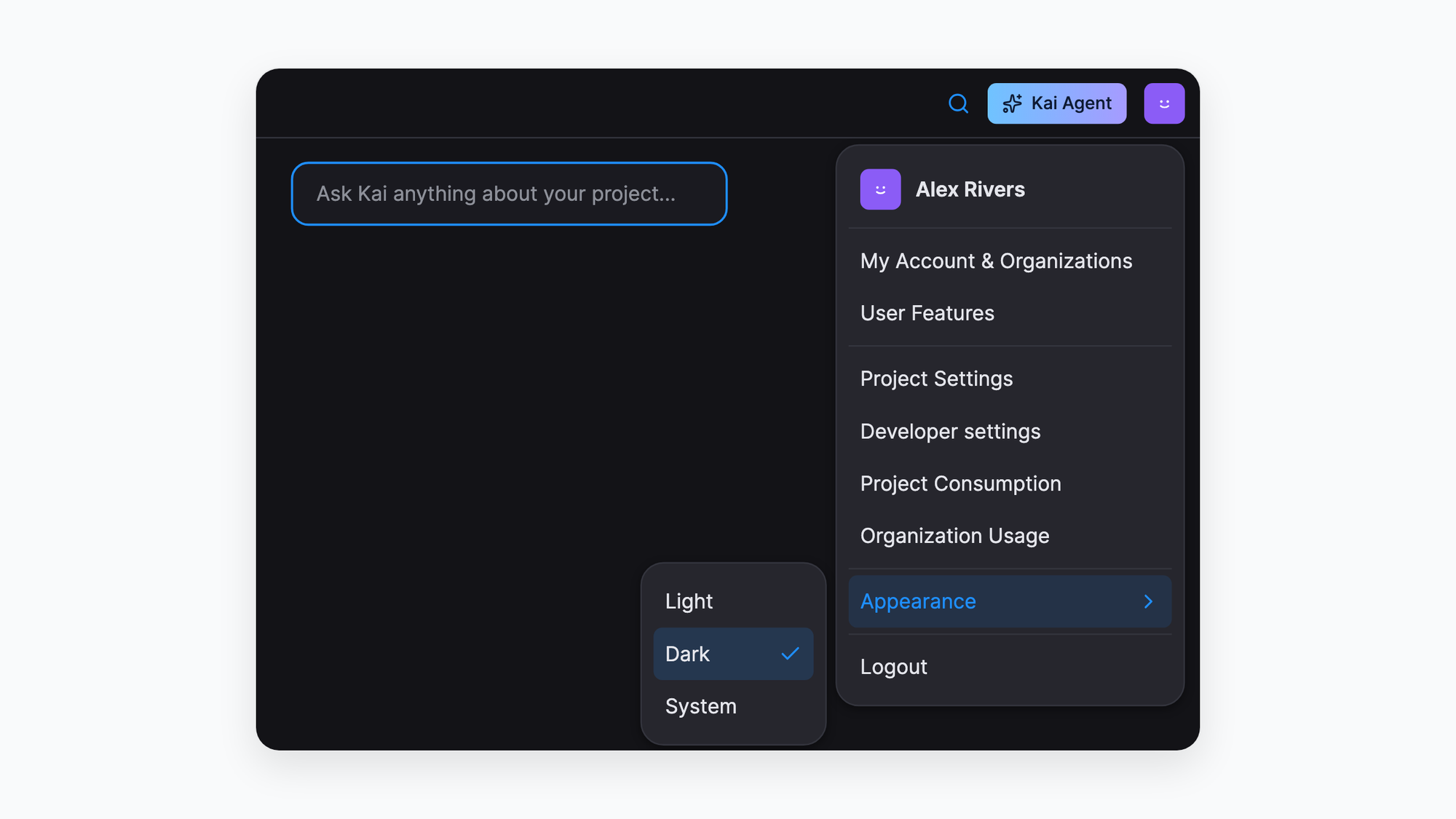This screenshot has height=819, width=1456.
Task: Click the avatar beside Alex Rivers
Action: pos(880,189)
